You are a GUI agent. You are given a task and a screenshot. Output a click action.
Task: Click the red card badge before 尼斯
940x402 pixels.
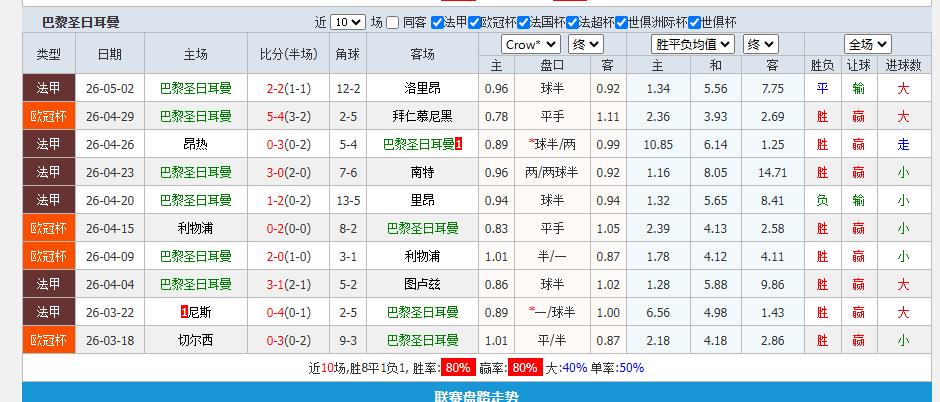[184, 312]
